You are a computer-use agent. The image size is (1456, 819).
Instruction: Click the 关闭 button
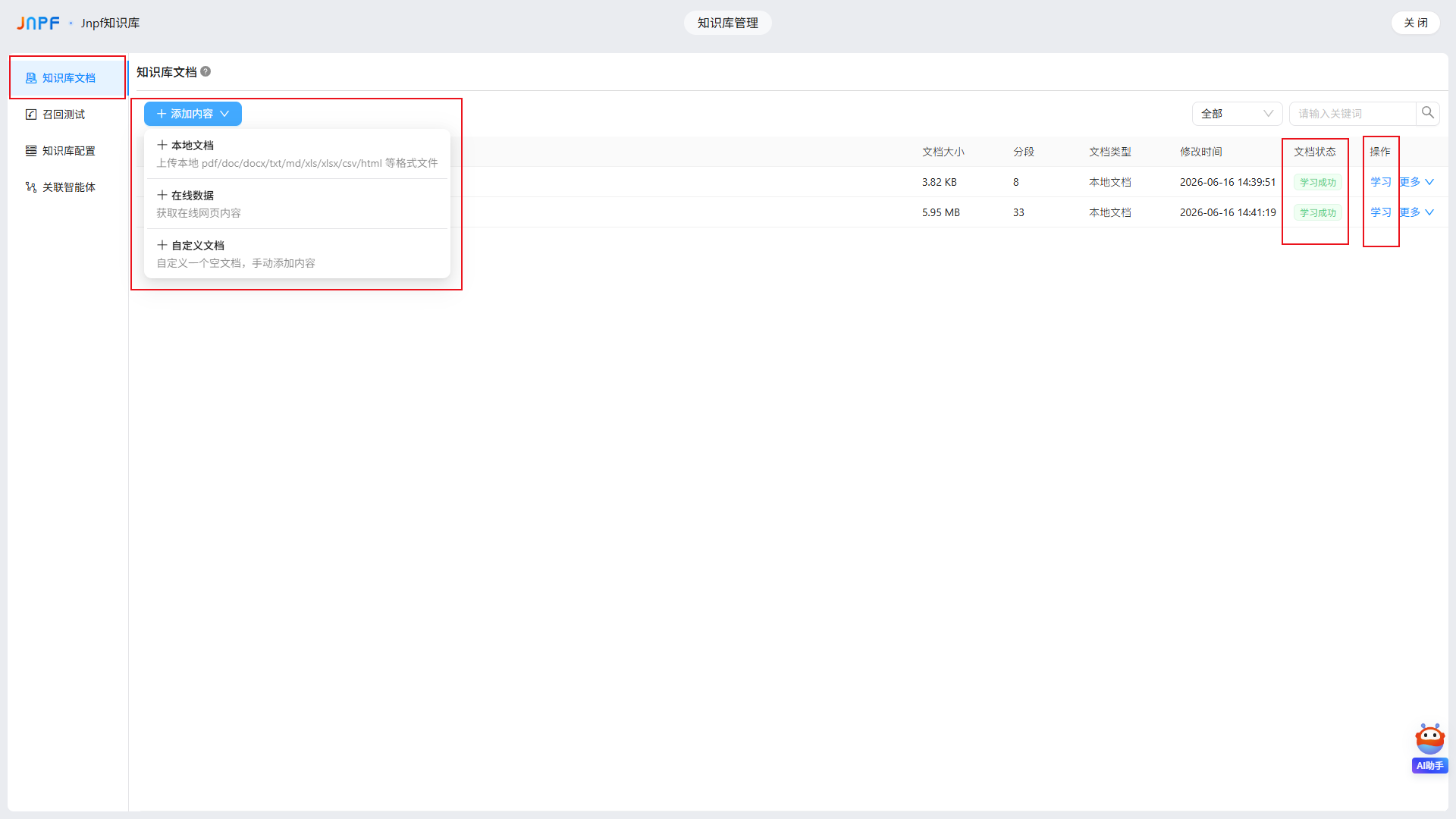[x=1415, y=23]
